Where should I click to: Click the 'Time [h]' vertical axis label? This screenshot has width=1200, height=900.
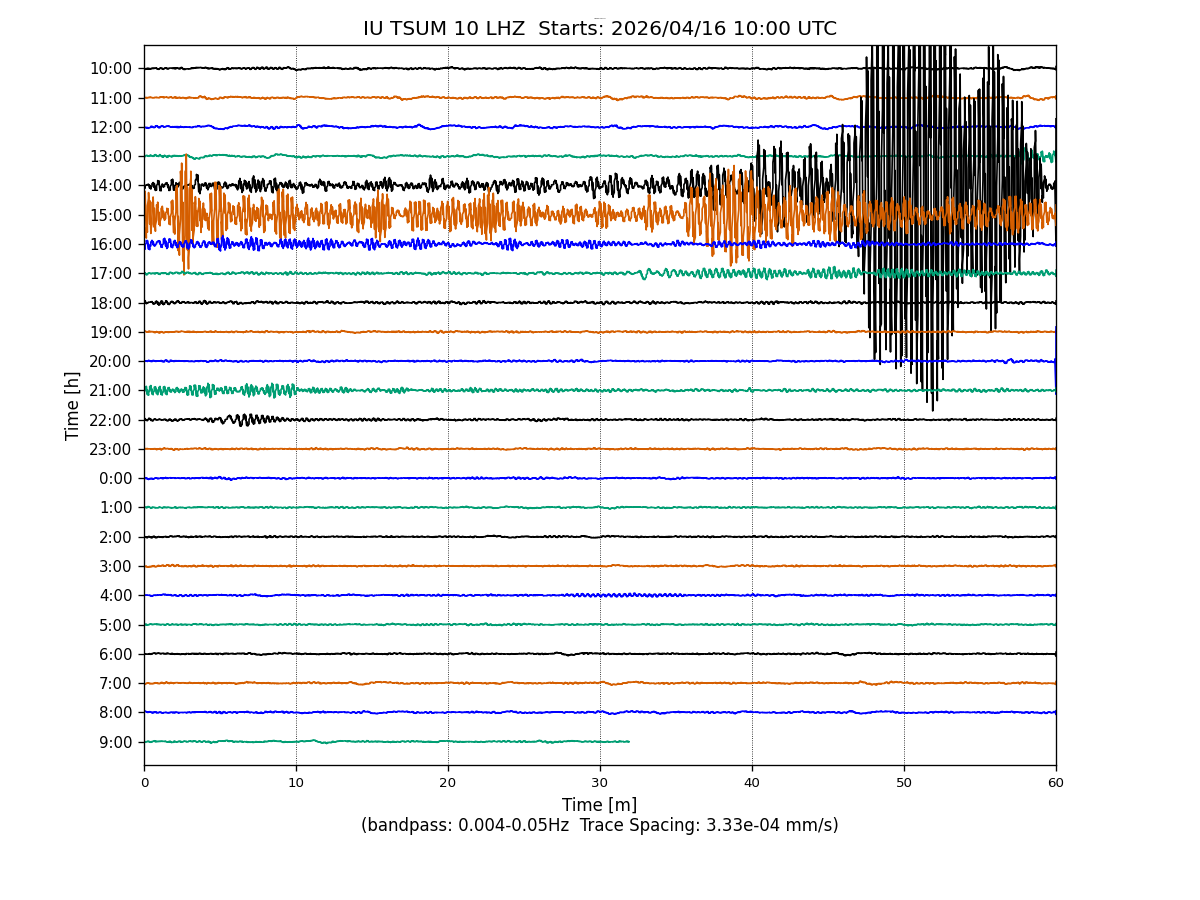click(73, 405)
